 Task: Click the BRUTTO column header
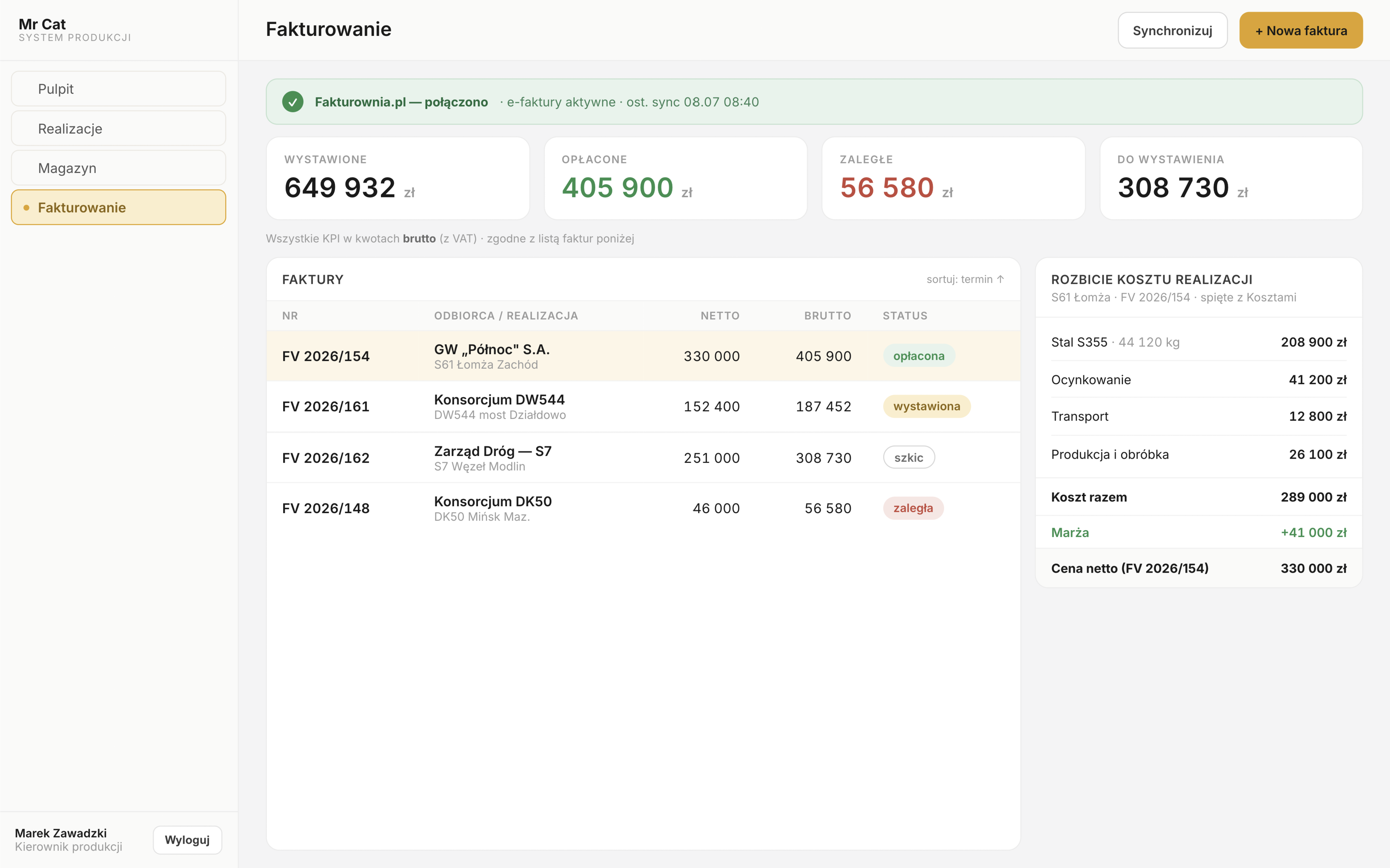tap(828, 316)
